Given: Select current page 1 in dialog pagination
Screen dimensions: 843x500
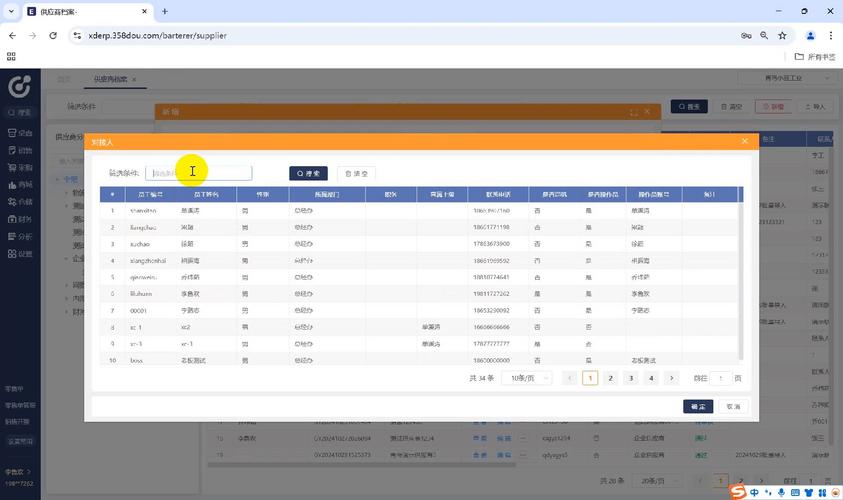Looking at the screenshot, I should 590,378.
